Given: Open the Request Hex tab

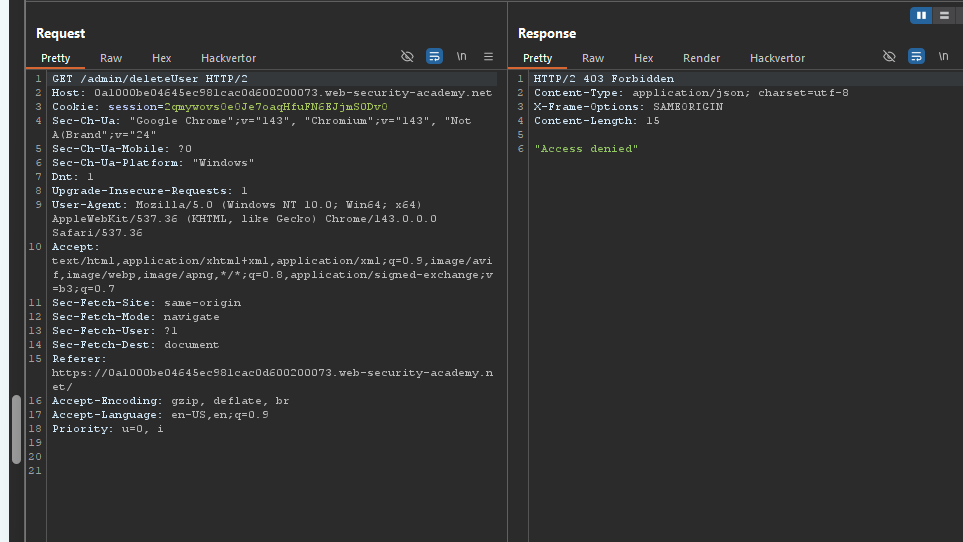Looking at the screenshot, I should click(162, 58).
